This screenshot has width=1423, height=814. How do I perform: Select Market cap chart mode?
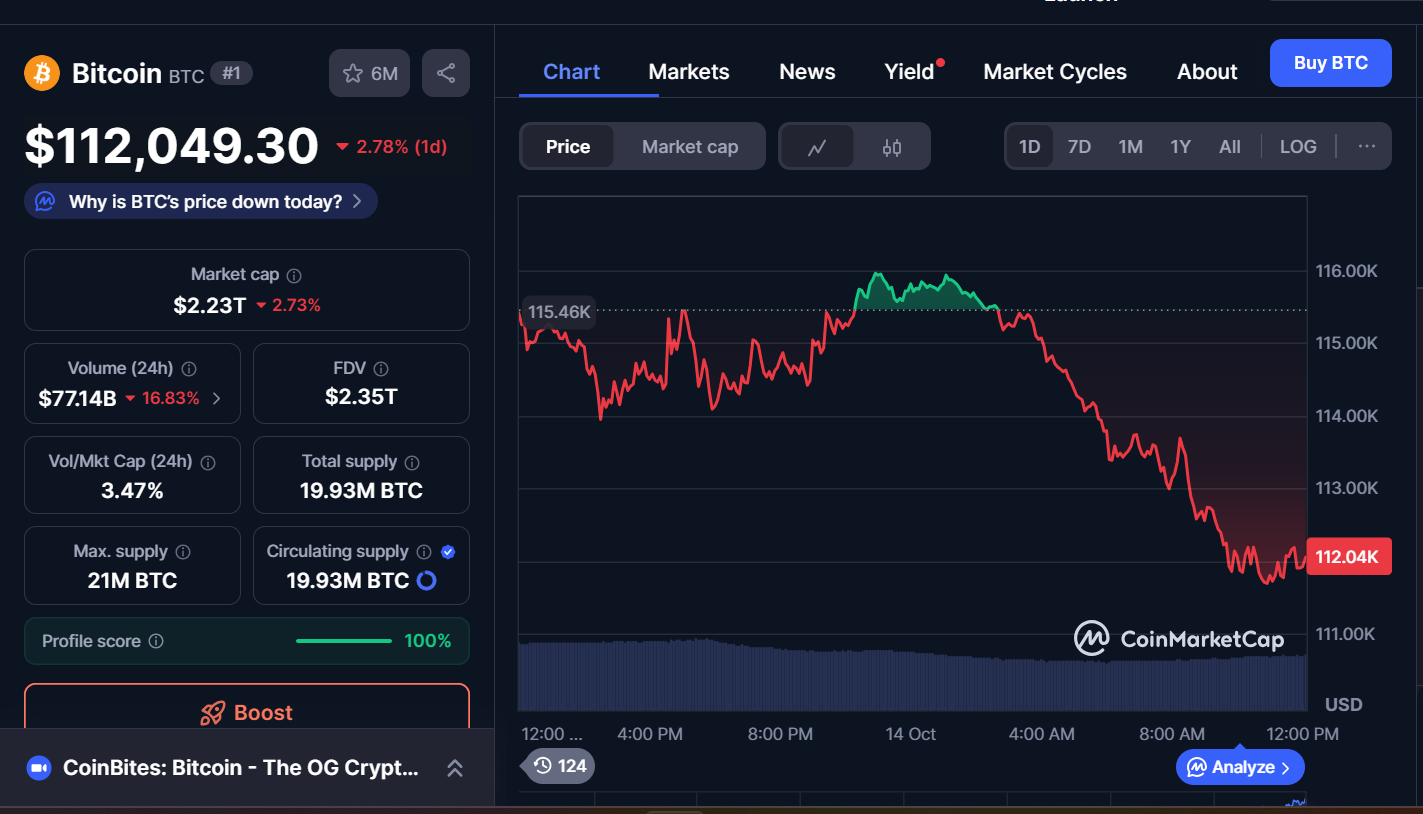[690, 147]
